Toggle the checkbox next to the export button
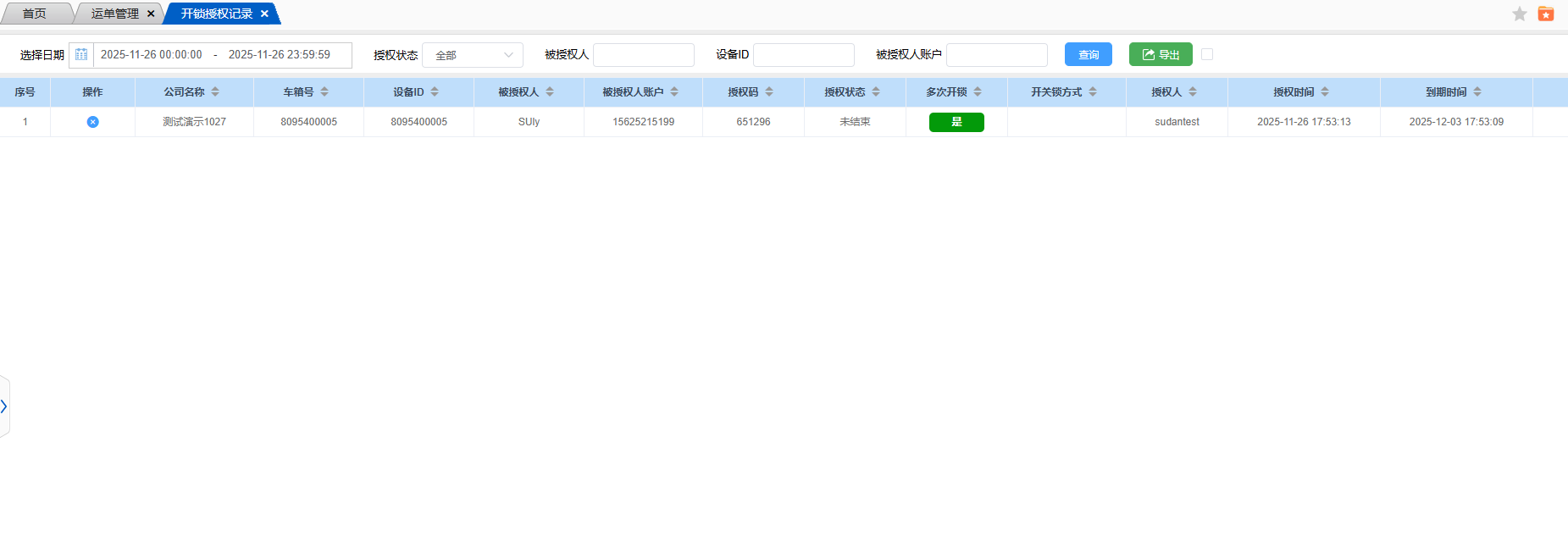Image resolution: width=1568 pixels, height=536 pixels. coord(1207,54)
